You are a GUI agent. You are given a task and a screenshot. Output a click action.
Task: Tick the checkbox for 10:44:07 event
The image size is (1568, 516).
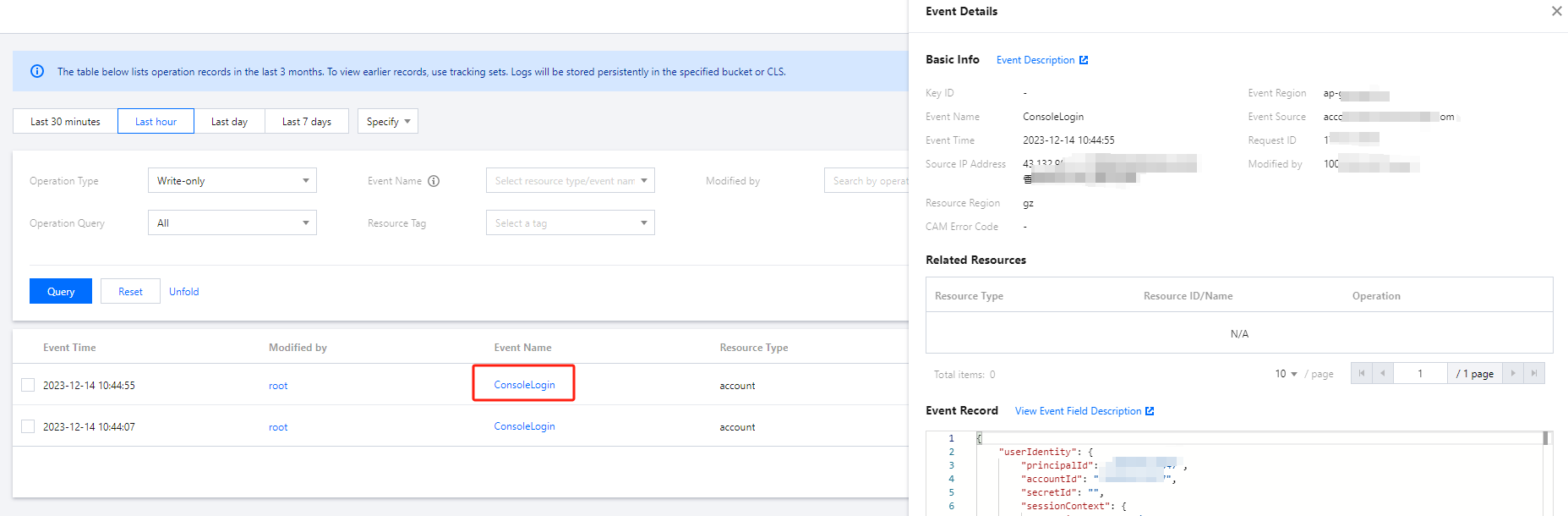pos(28,426)
